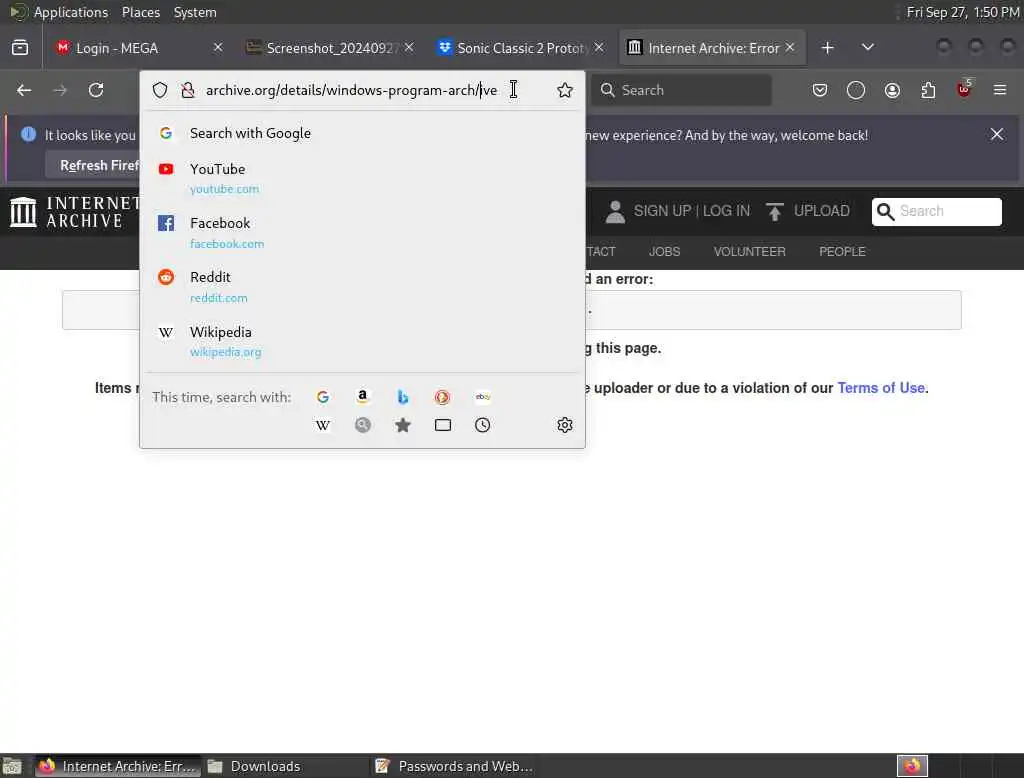
Task: Close the Sonic Classic 2 tab
Action: pos(599,48)
